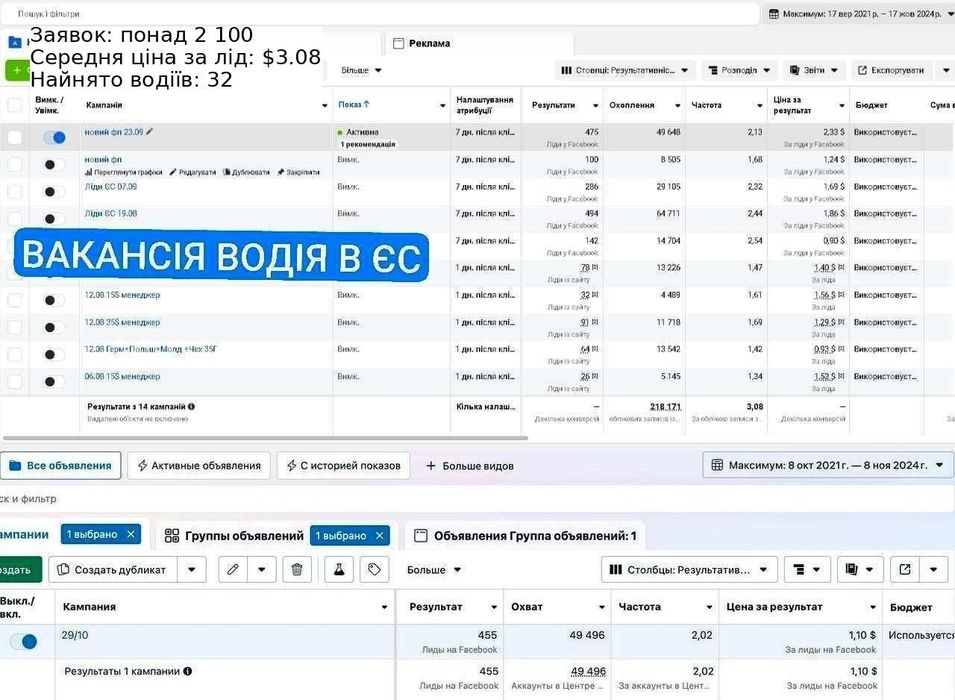Open dropdown arrow on 'Охоплення' column header
This screenshot has height=700, width=955.
click(677, 105)
